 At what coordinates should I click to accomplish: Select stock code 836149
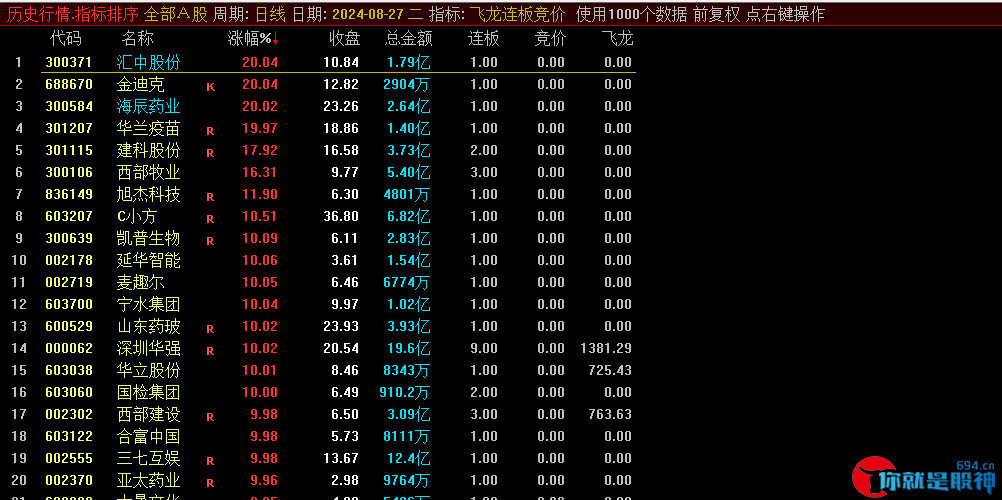click(x=69, y=194)
